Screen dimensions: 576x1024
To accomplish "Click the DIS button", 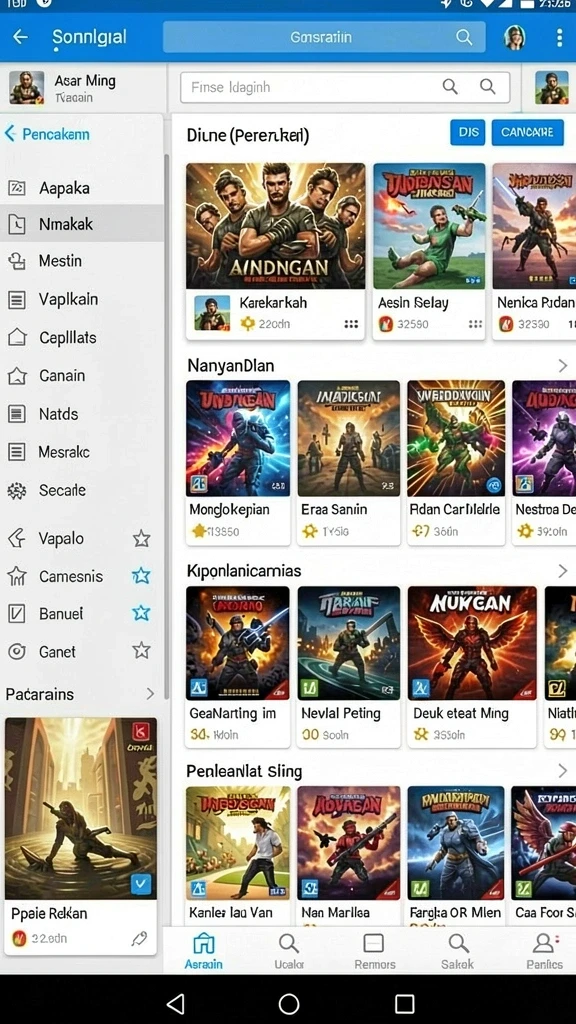I will coord(468,132).
